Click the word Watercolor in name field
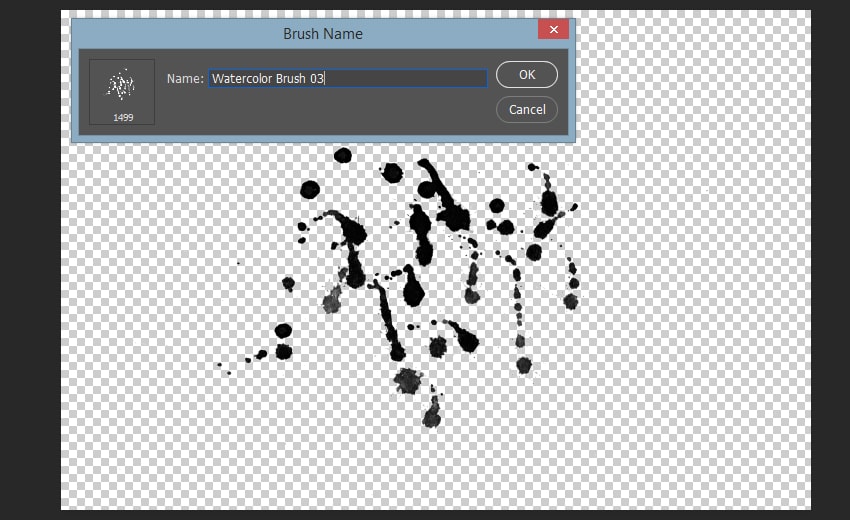 [243, 78]
